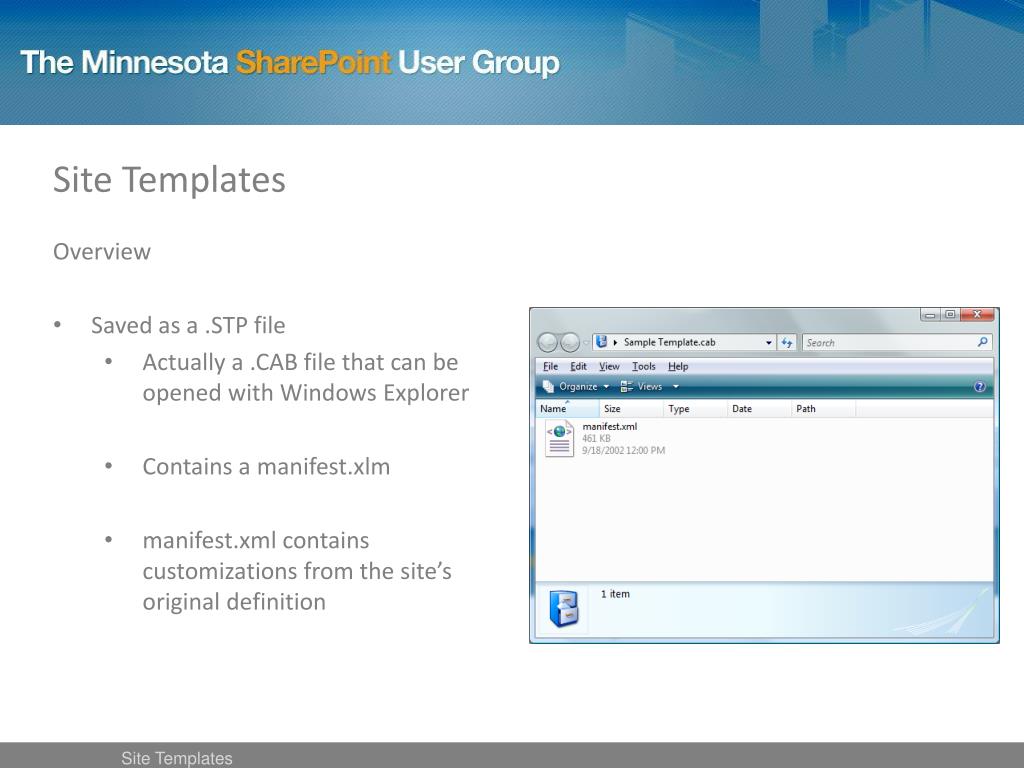Open the View menu
This screenshot has height=768, width=1024.
click(609, 366)
